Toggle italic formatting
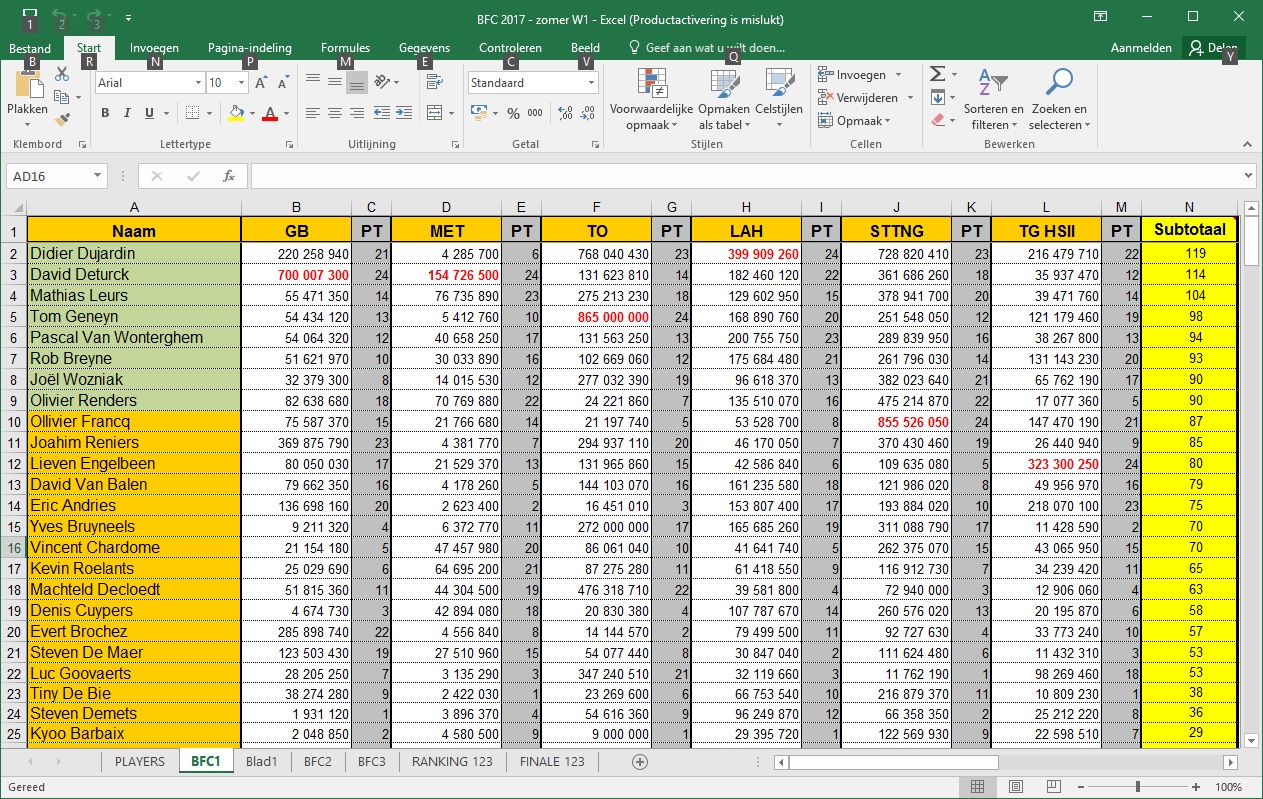The width and height of the screenshot is (1263, 799). click(x=127, y=113)
